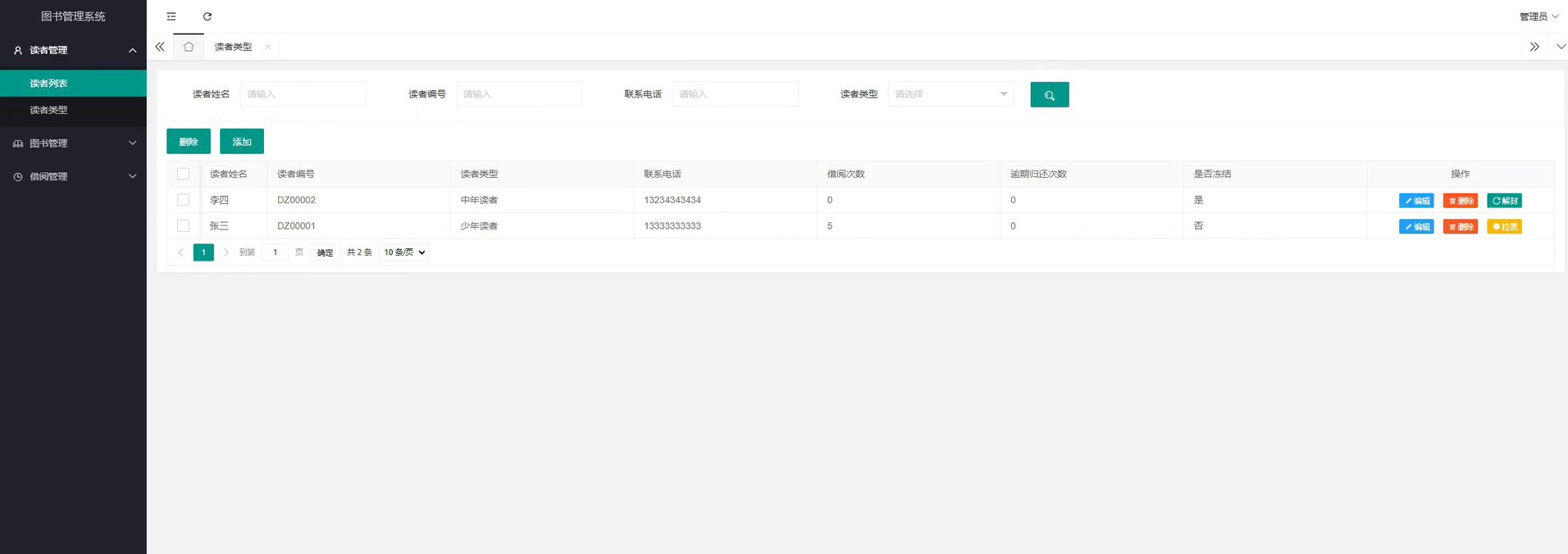Open the tab options down arrow

coord(1561,47)
